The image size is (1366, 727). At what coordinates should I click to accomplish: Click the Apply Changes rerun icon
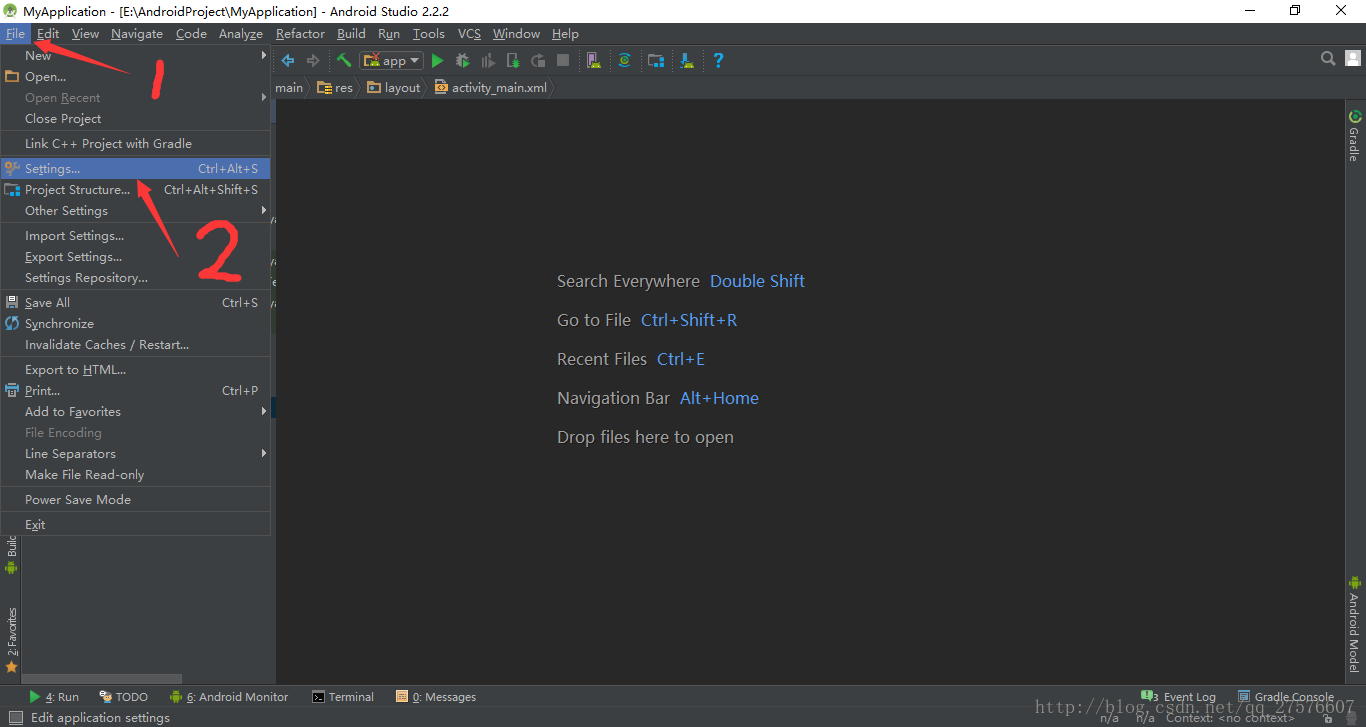[x=538, y=61]
